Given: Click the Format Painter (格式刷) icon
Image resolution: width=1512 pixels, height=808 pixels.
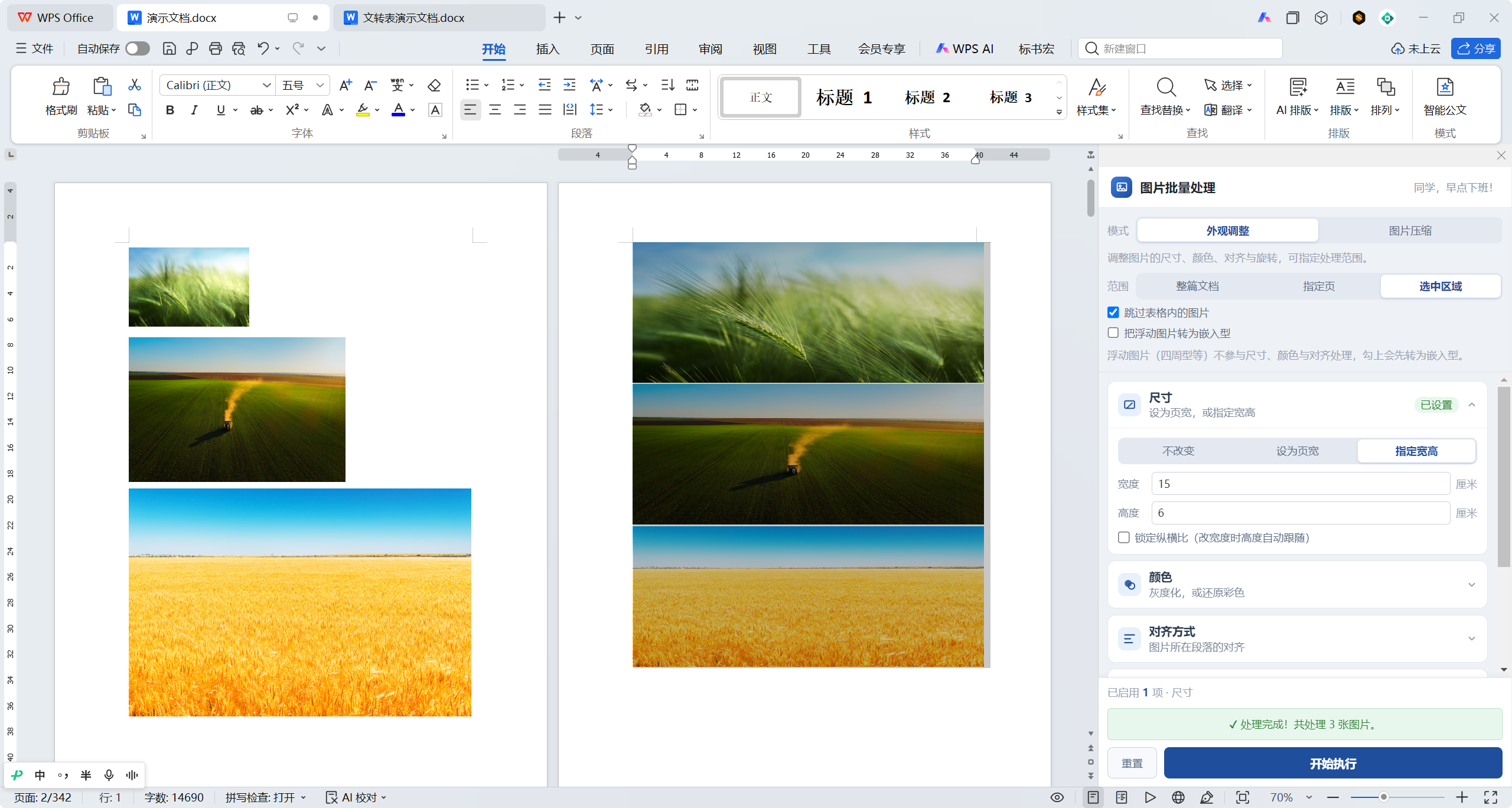Looking at the screenshot, I should click(61, 87).
